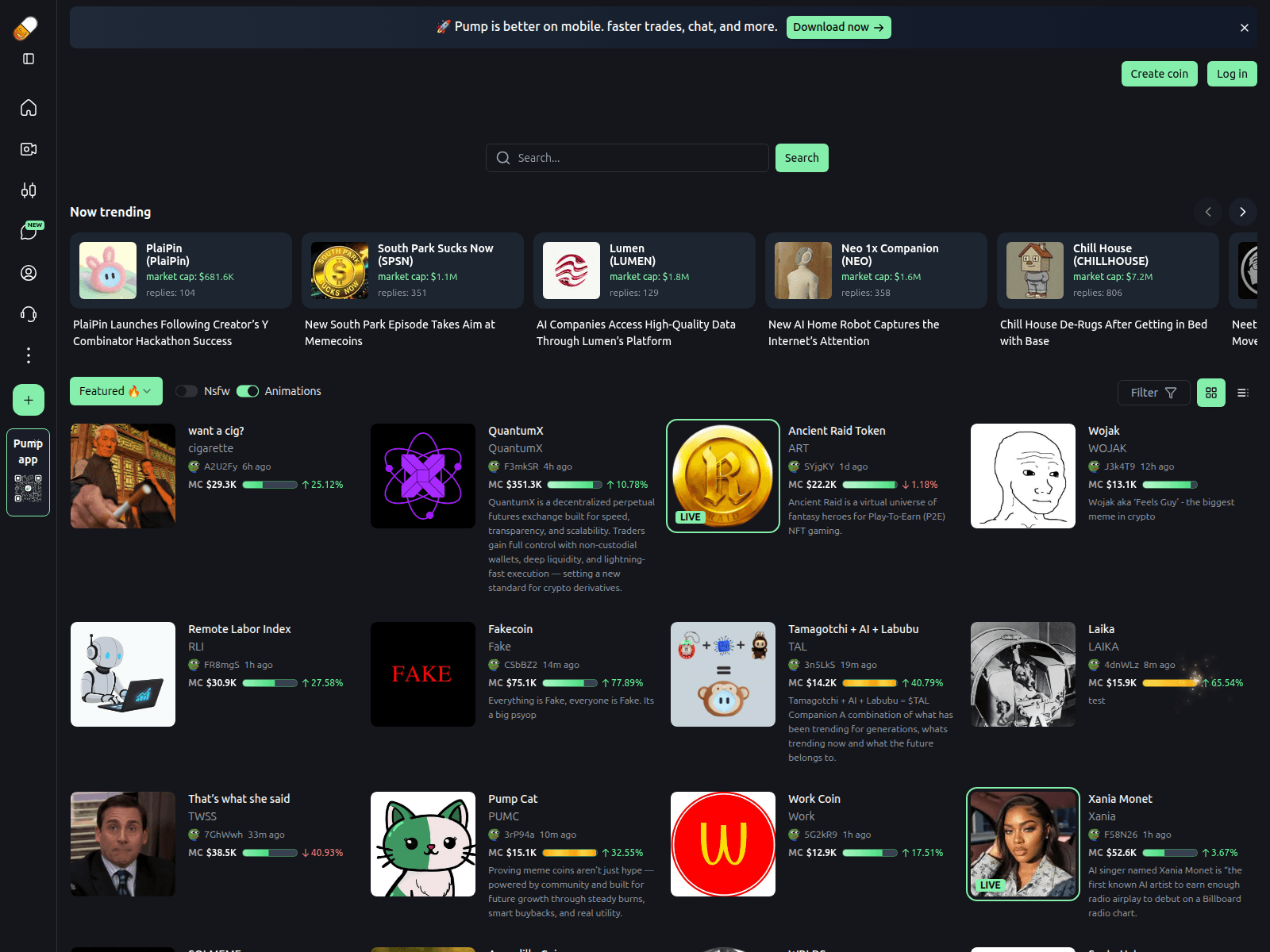Open the want a cig? thumbnail
The image size is (1270, 952).
pyautogui.click(x=123, y=476)
